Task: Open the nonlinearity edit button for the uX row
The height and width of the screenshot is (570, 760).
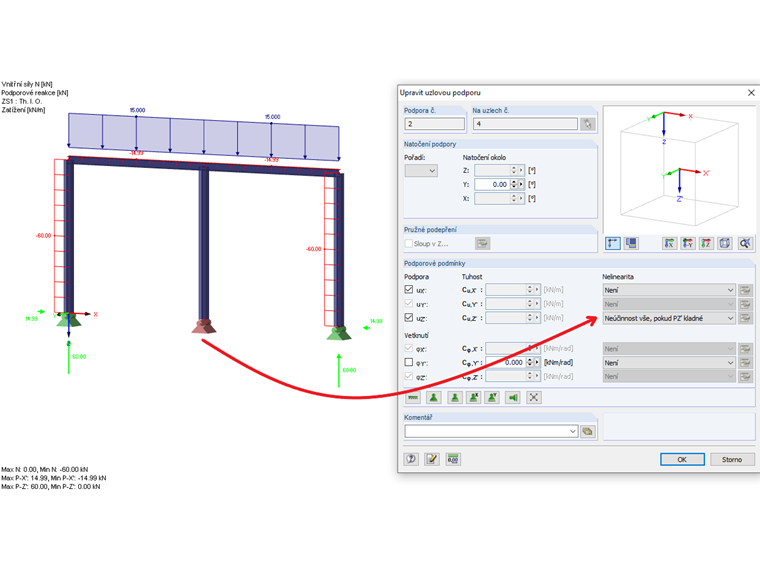Action: (x=745, y=290)
